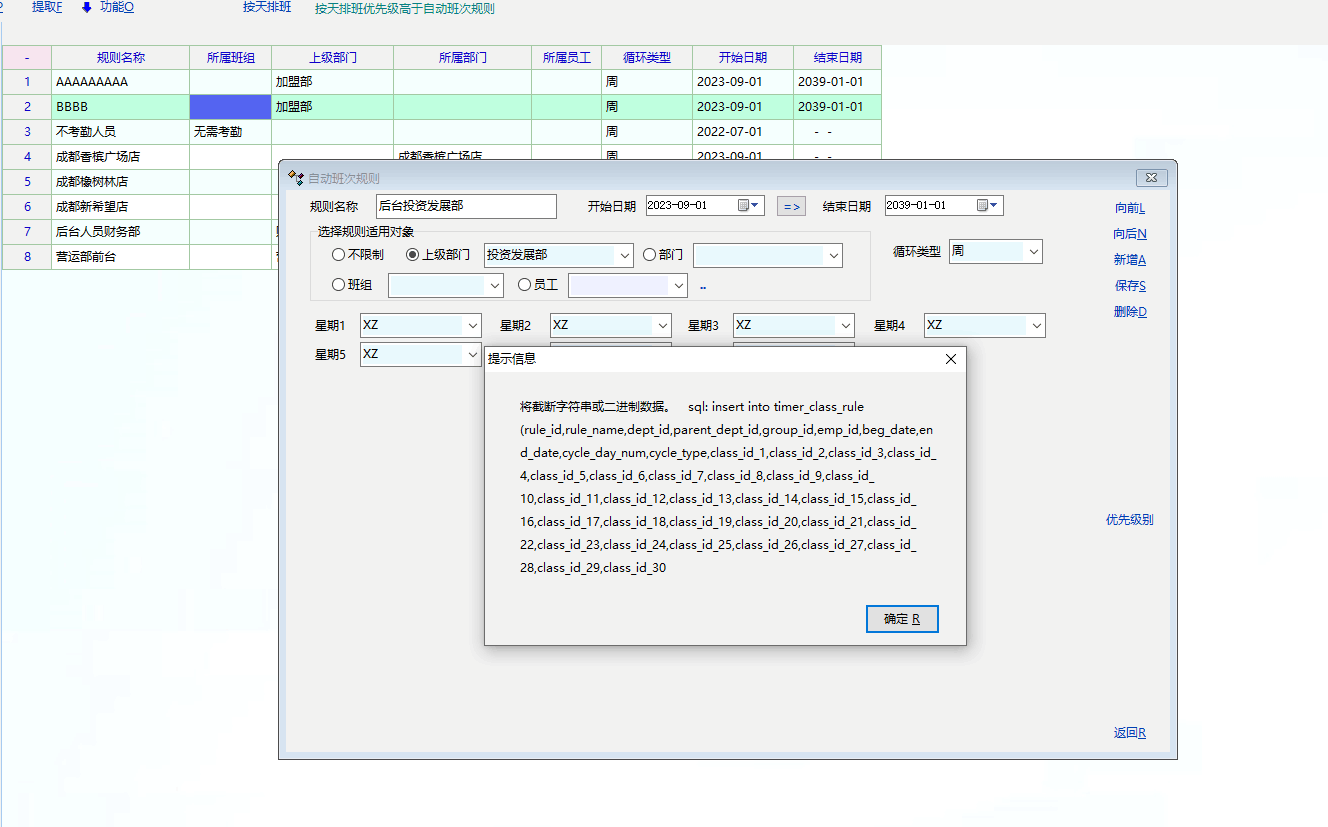Open the 开始日期 calendar picker icon
Screen dimensions: 1328x827
(744, 205)
